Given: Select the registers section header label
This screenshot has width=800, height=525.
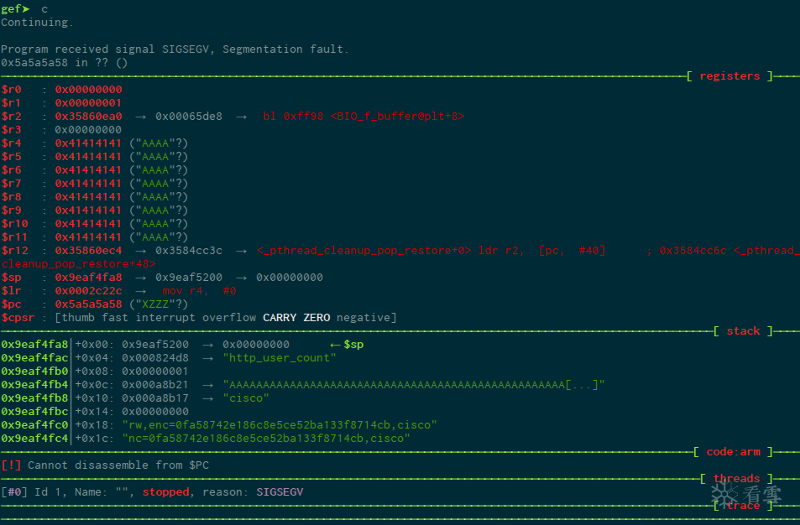Looking at the screenshot, I should [729, 76].
